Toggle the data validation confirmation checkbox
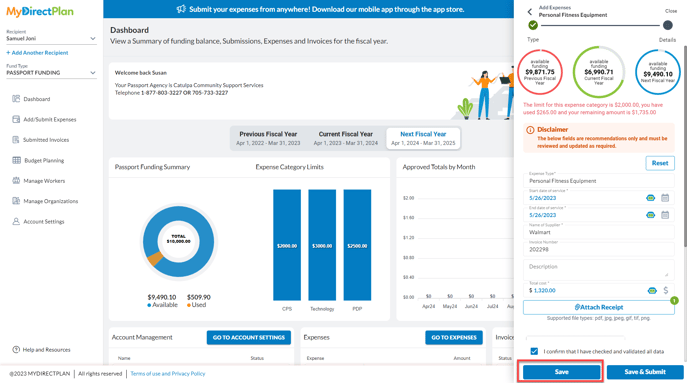Viewport: 687px width, 383px height. coord(534,351)
